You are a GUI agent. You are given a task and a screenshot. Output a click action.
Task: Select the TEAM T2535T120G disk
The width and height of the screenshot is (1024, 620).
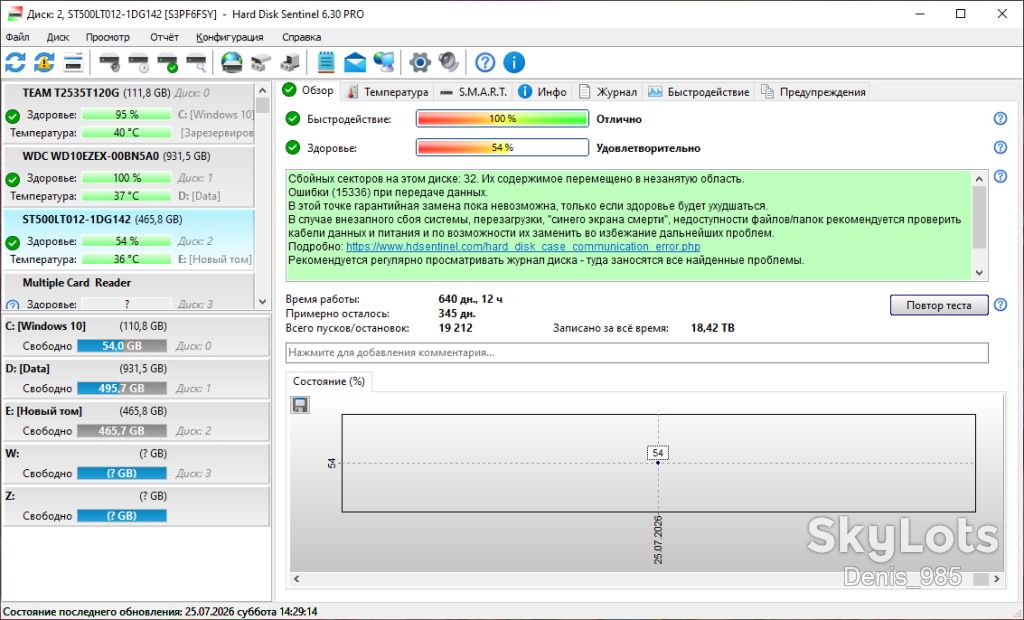[129, 112]
